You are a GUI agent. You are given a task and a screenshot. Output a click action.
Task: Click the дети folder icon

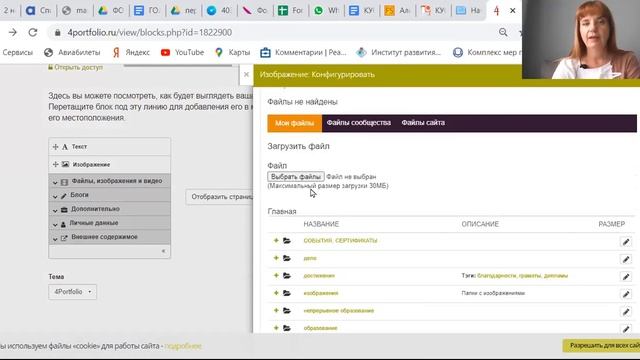tap(287, 258)
